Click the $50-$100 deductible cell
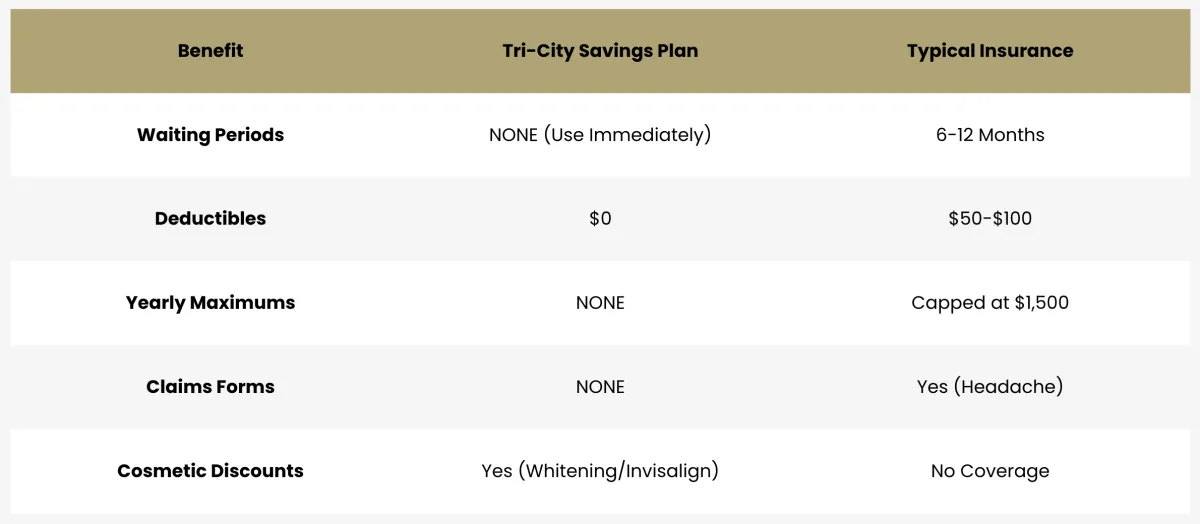Image resolution: width=1200 pixels, height=524 pixels. coord(990,219)
